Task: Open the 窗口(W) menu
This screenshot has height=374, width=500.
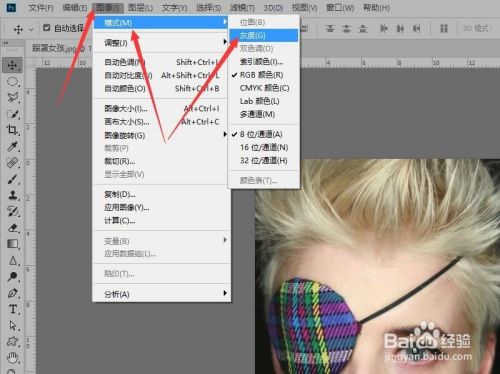Action: coord(340,7)
